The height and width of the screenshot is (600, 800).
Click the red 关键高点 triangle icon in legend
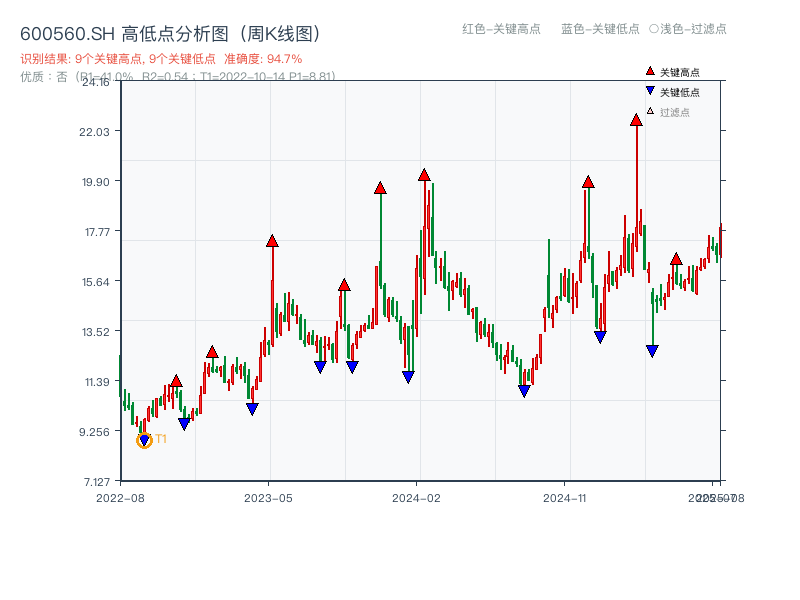[650, 71]
